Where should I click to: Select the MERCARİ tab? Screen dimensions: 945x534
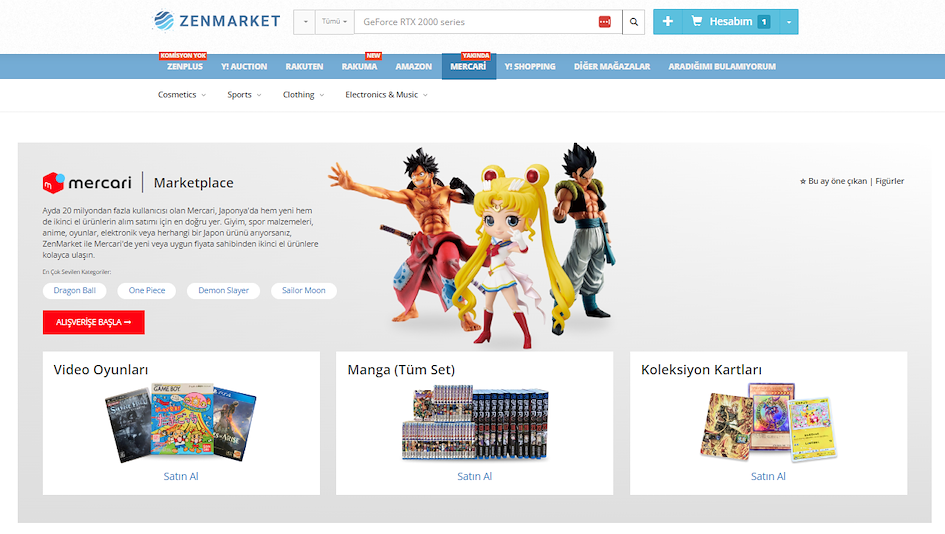468,66
